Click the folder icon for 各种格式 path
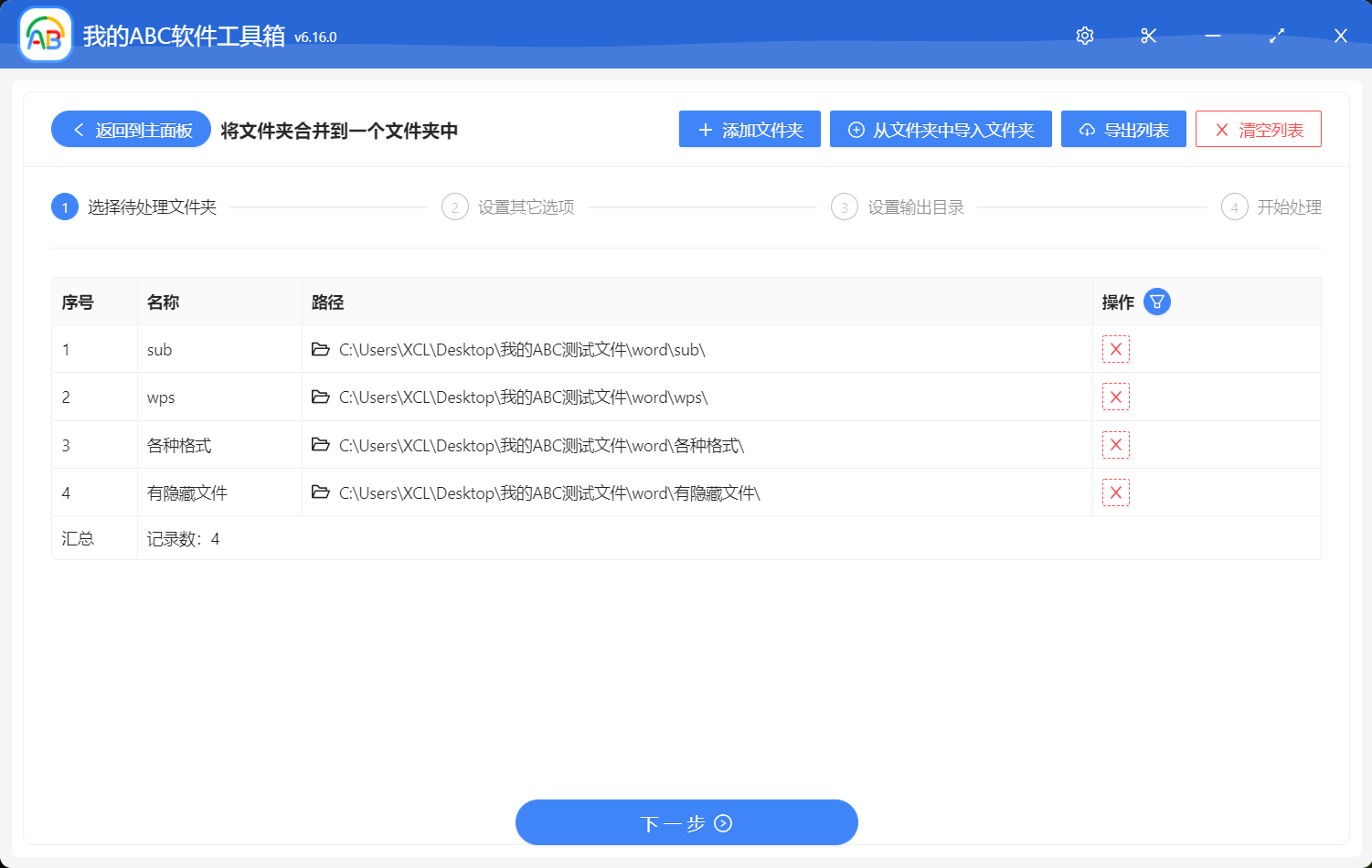 [320, 445]
